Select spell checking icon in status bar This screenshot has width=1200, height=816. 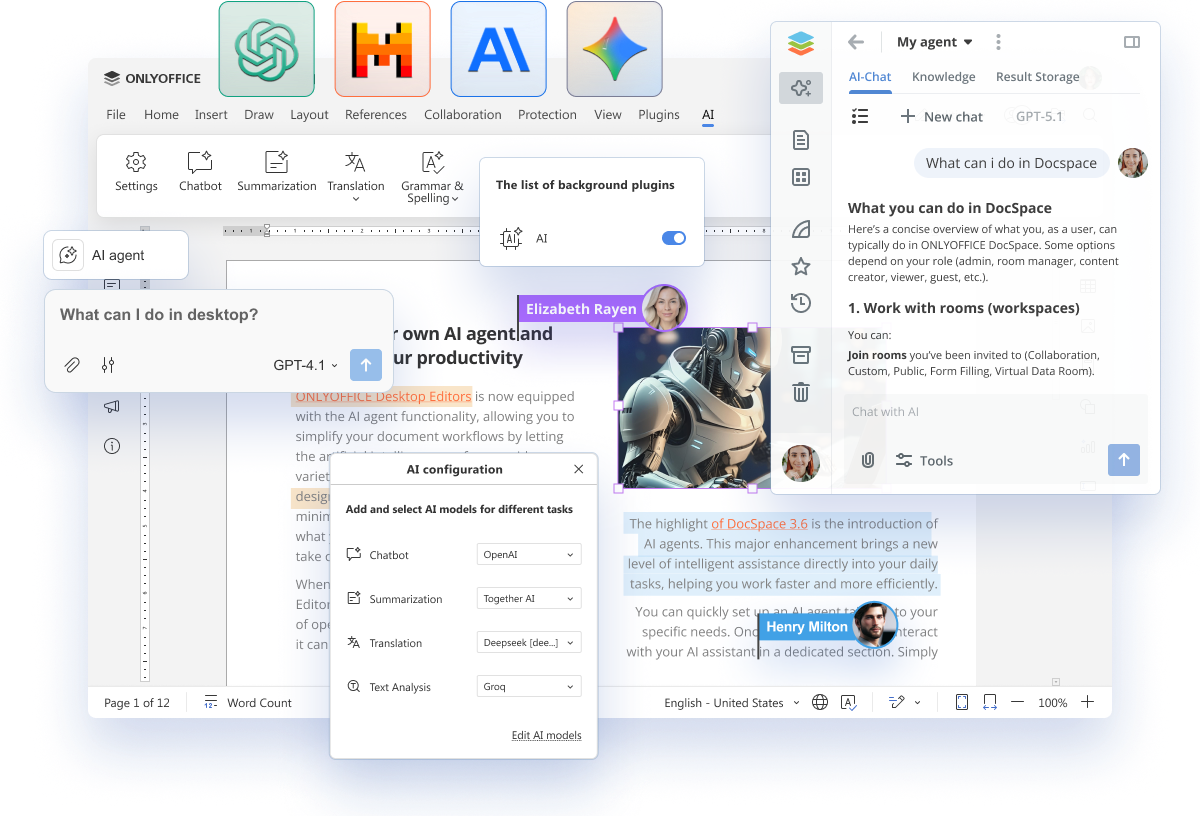pos(848,702)
